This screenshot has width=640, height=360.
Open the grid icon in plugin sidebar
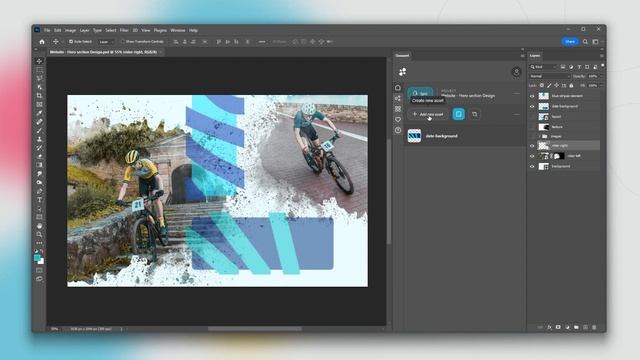(398, 109)
